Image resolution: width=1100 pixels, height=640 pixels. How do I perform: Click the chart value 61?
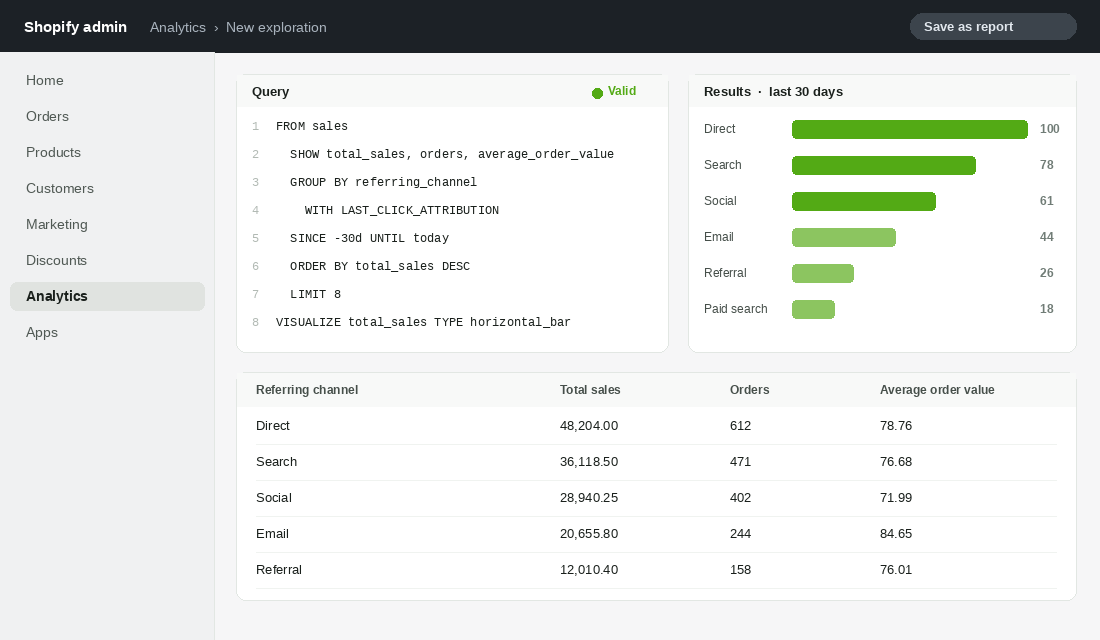pos(1047,201)
